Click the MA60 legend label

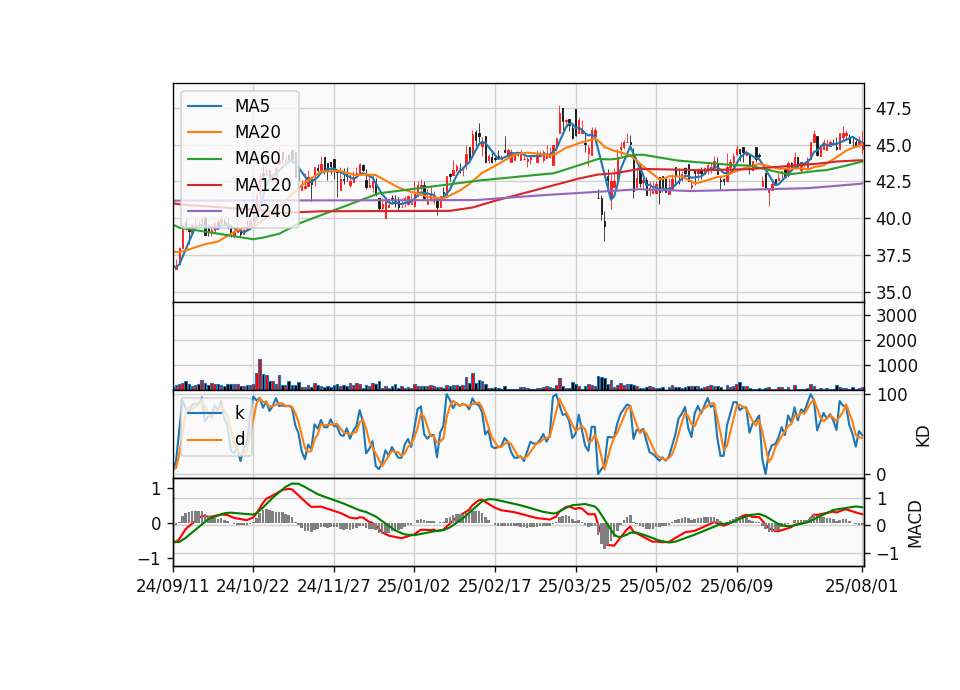click(x=257, y=159)
